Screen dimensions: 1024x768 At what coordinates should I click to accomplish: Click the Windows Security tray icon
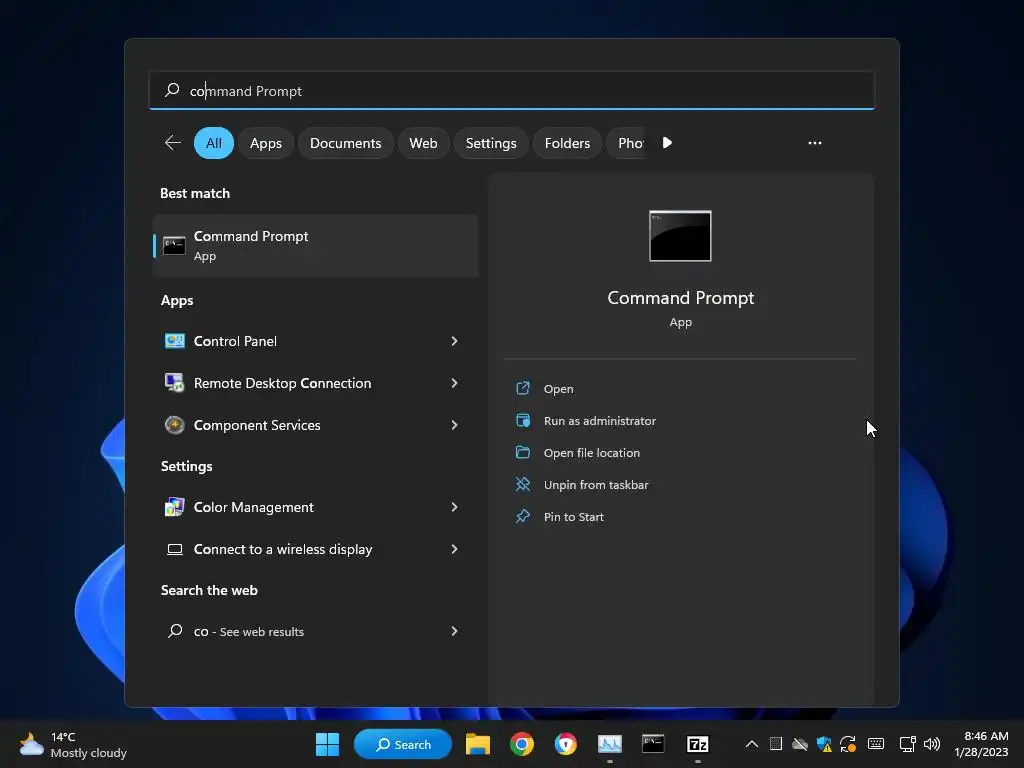coord(824,744)
